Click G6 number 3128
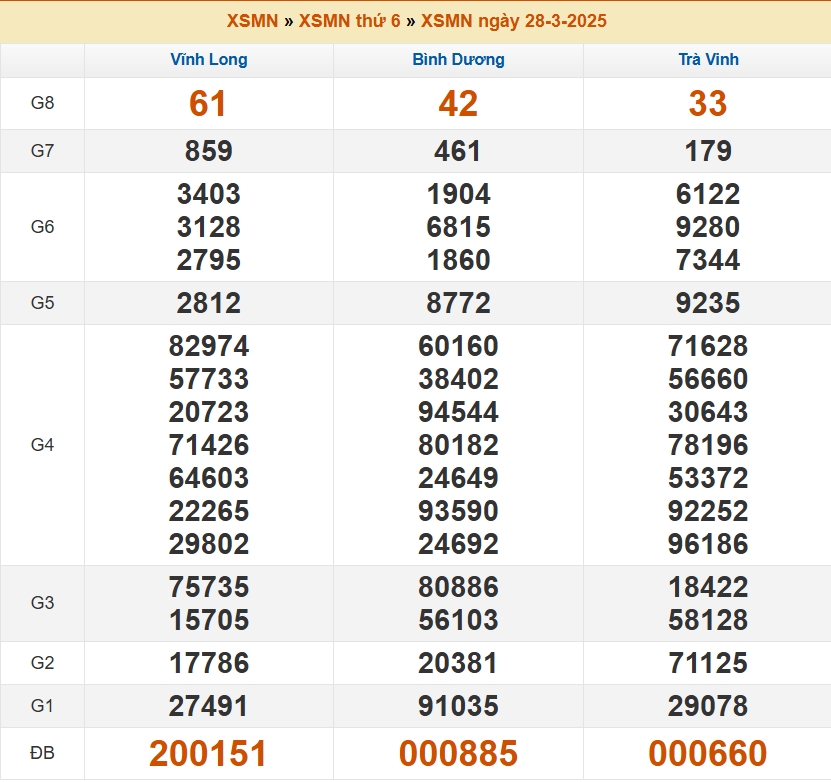Viewport: 831px width, 782px height. point(209,227)
